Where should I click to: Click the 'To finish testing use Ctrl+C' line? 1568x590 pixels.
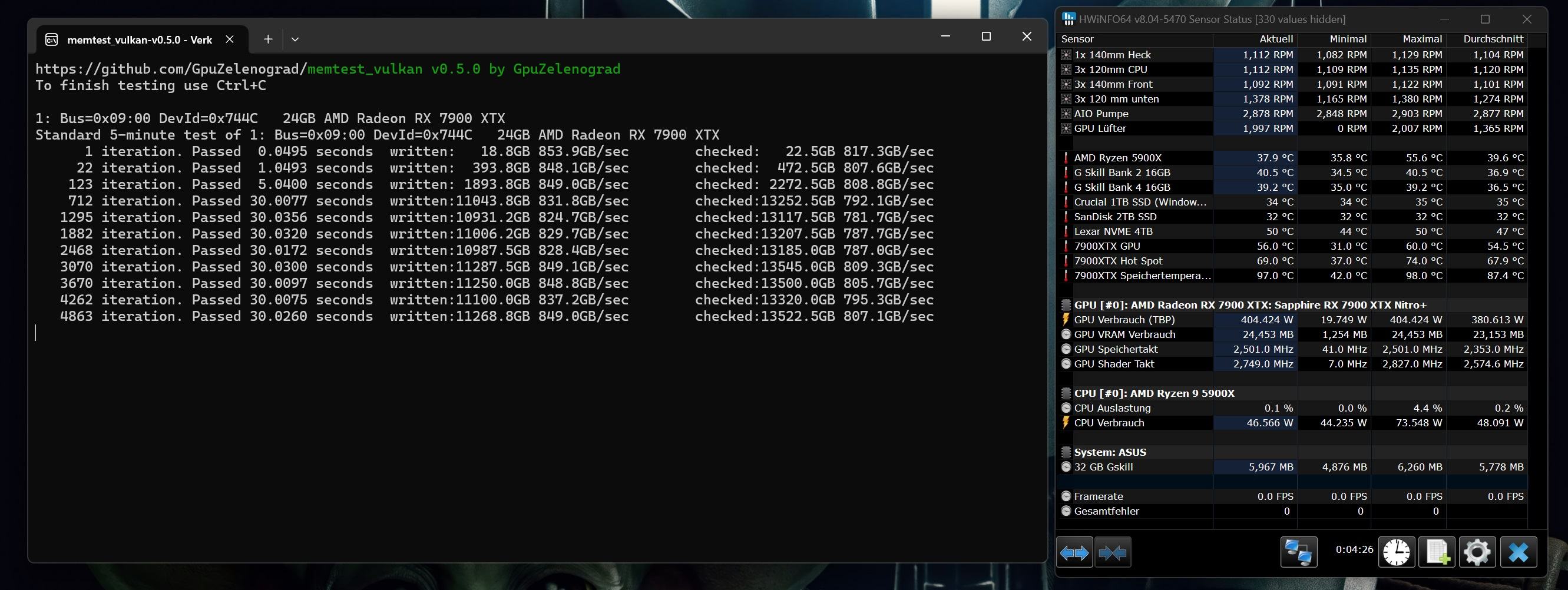pos(150,85)
